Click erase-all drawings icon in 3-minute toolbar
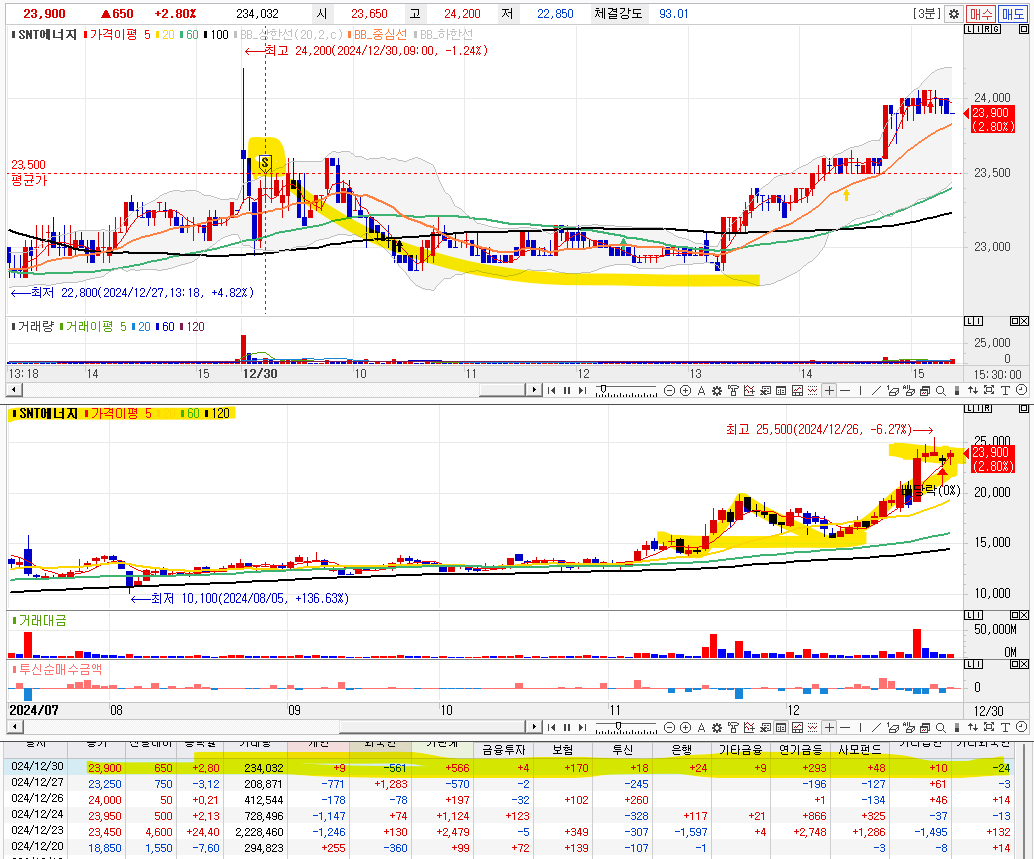Screen dimensions: 1034x859 pyautogui.click(x=909, y=390)
